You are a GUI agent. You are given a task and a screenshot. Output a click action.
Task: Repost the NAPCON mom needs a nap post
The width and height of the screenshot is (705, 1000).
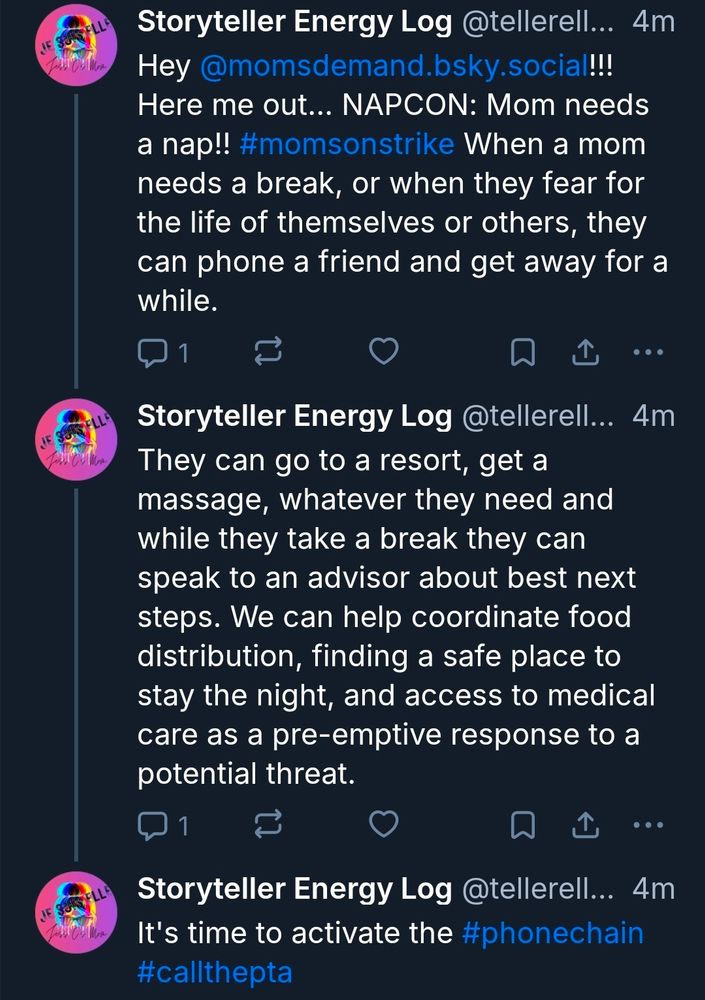268,351
